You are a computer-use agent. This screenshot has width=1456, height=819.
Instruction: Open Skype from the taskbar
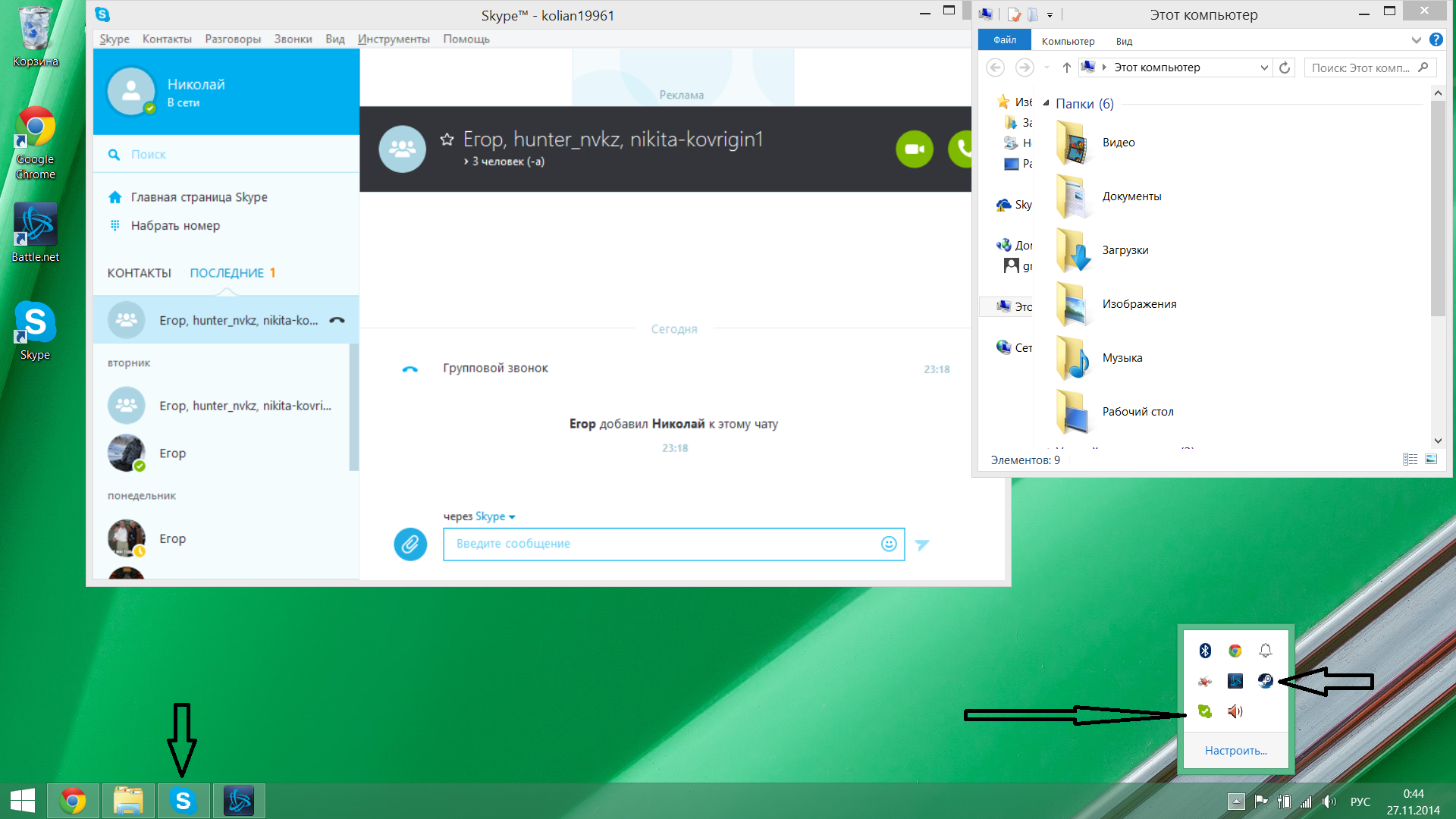click(x=184, y=801)
